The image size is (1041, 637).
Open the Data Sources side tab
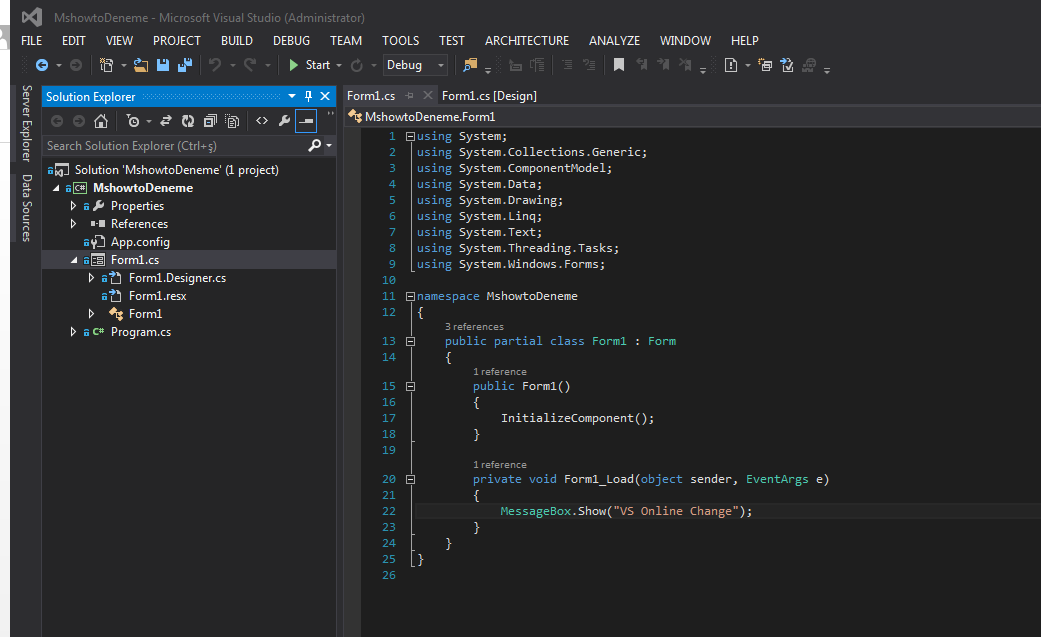tap(27, 208)
